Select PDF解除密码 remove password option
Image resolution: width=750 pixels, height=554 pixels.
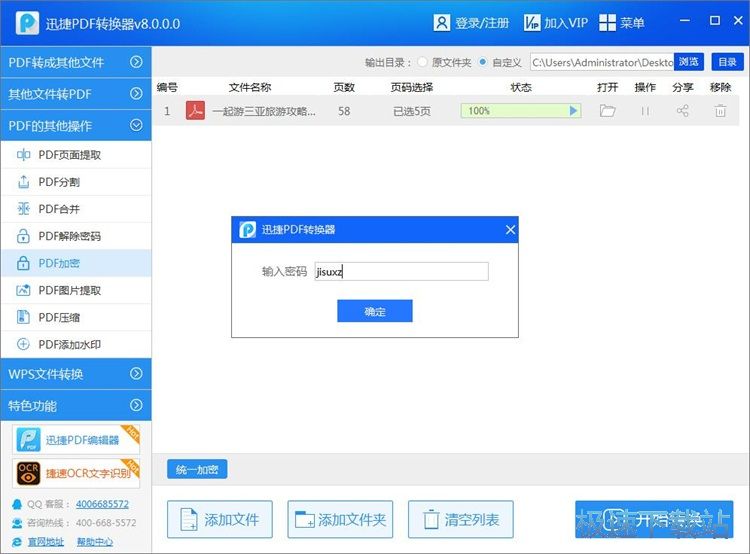click(76, 236)
